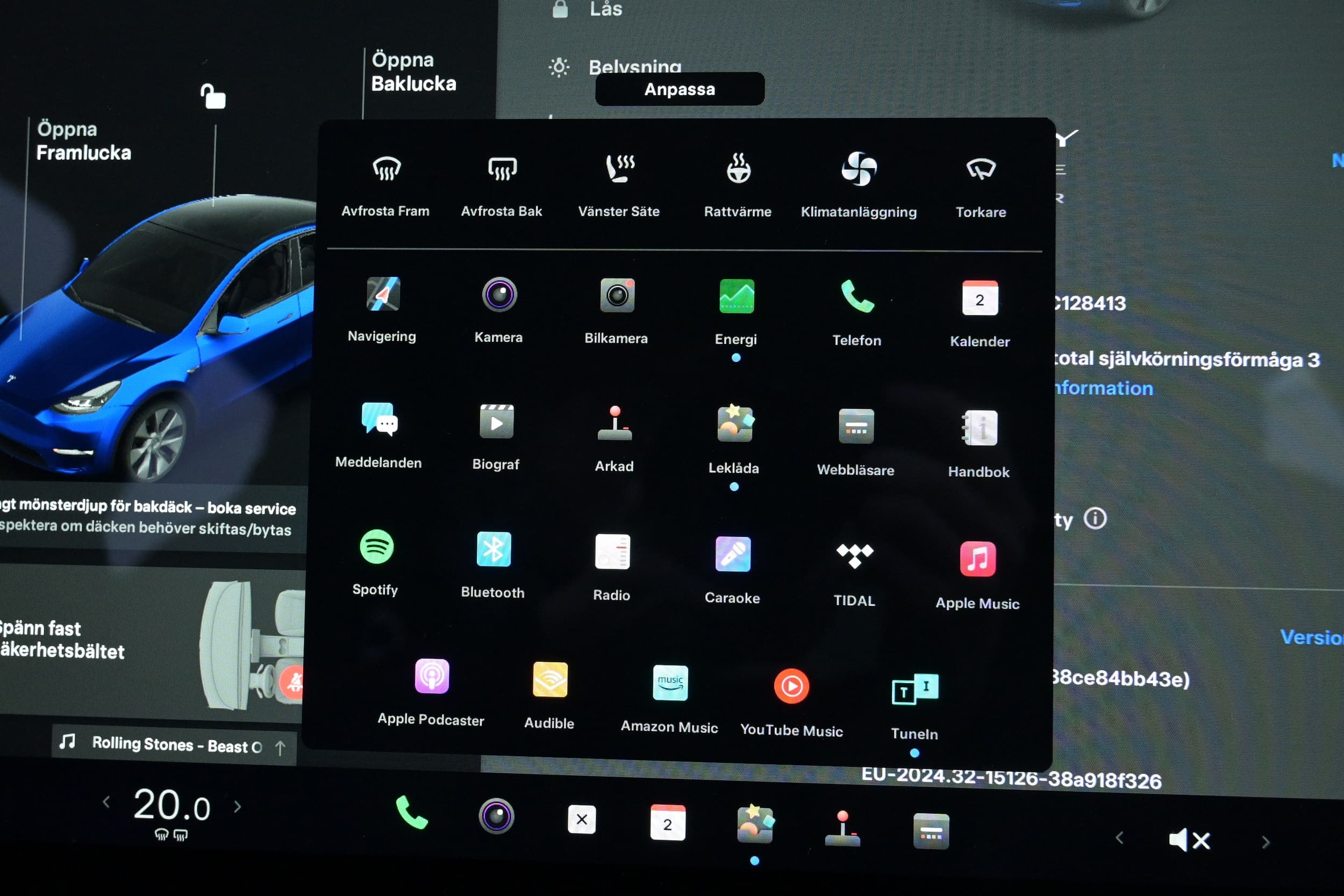
Task: Open the Energi app
Action: 736,312
